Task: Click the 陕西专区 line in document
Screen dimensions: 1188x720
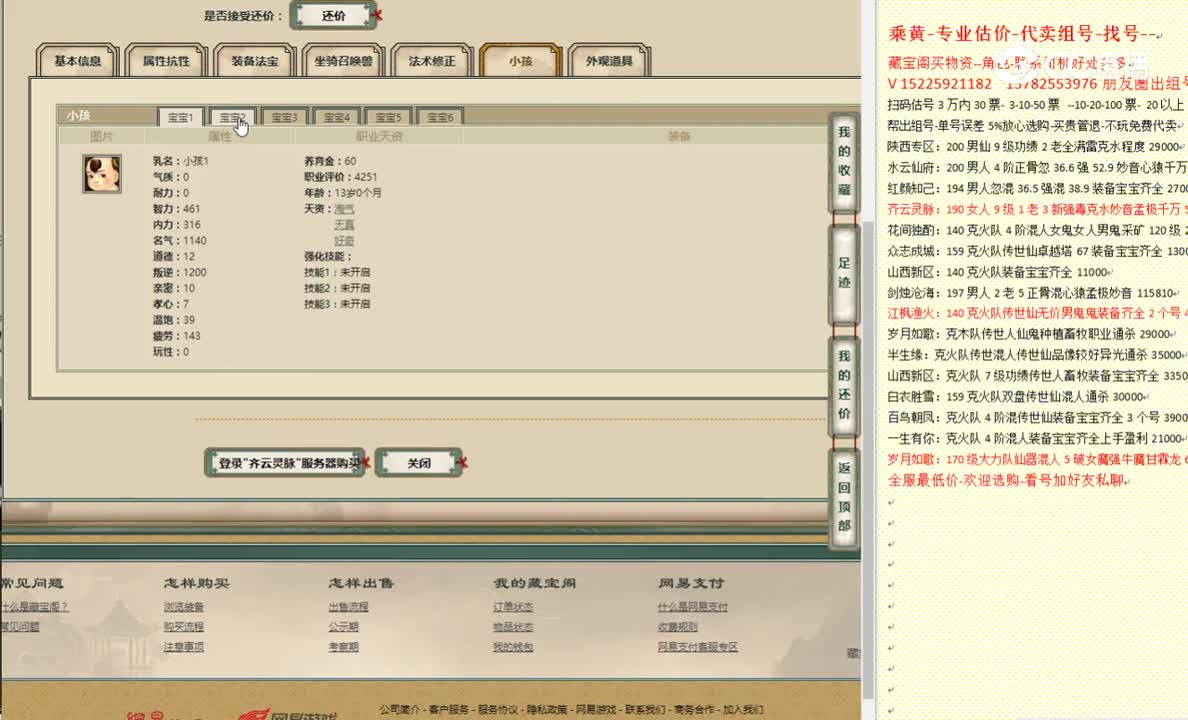Action: (1036, 146)
